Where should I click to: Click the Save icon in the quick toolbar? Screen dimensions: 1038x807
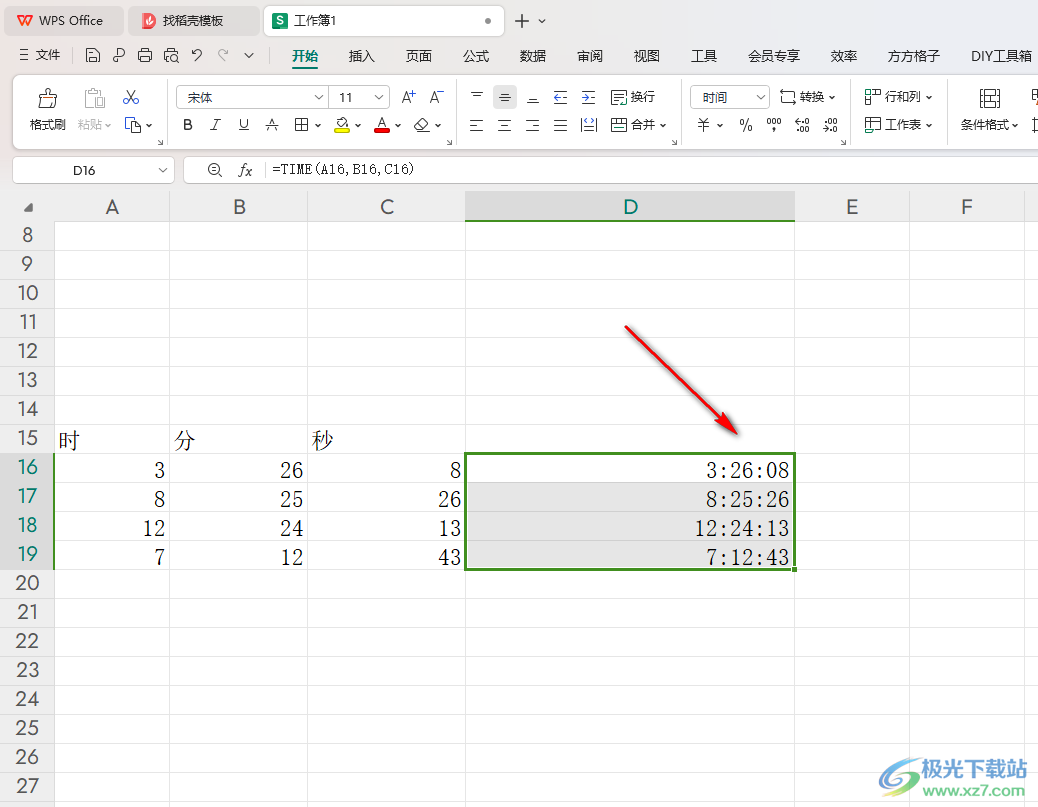[93, 56]
